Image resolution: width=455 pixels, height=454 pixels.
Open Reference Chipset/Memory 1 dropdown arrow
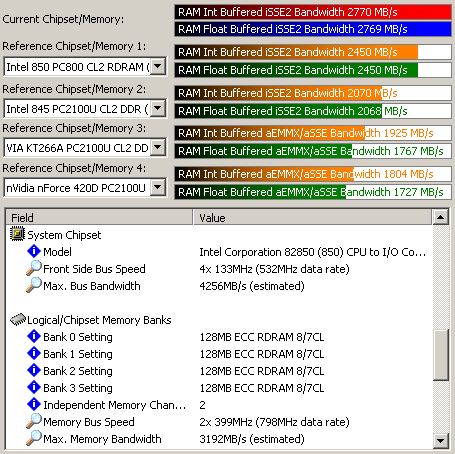158,66
